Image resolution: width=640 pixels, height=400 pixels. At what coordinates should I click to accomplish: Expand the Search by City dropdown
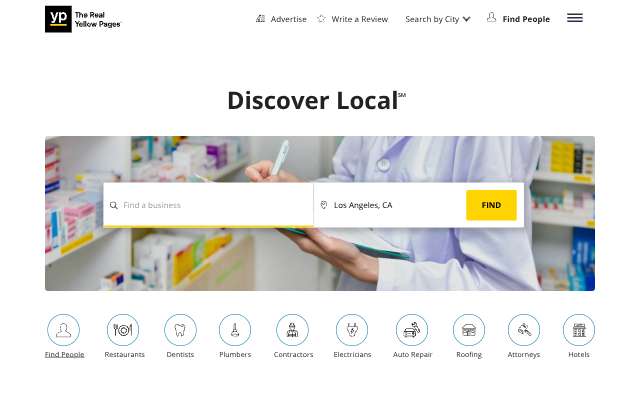point(438,19)
